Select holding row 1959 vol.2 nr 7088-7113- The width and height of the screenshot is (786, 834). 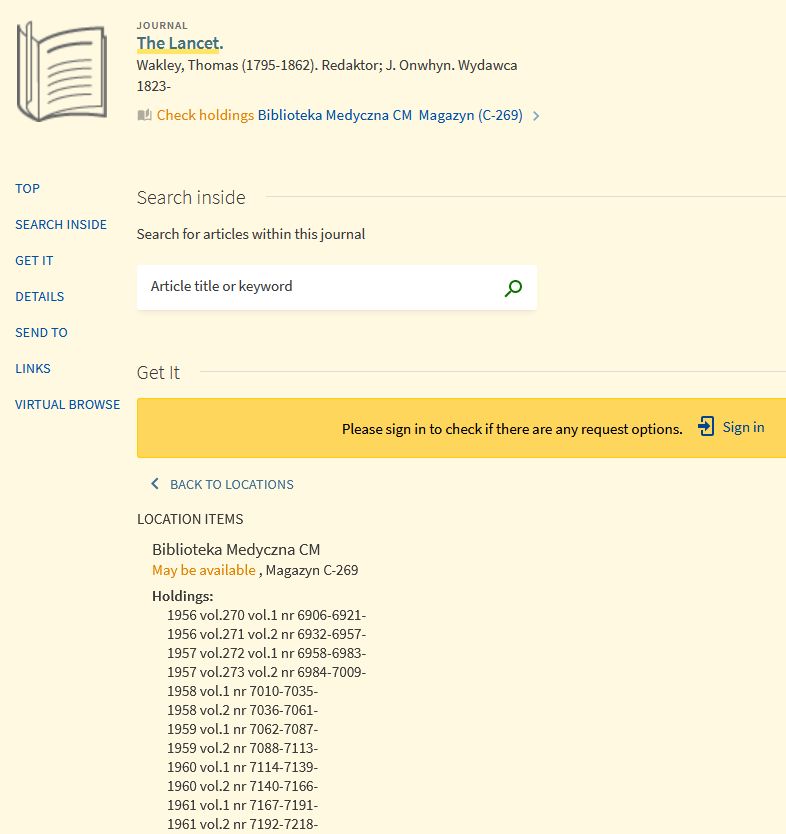point(243,748)
